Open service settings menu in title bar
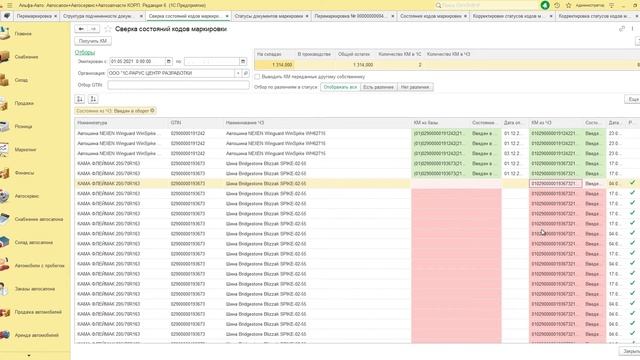Image resolution: width=640 pixels, height=360 pixels. point(611,5)
